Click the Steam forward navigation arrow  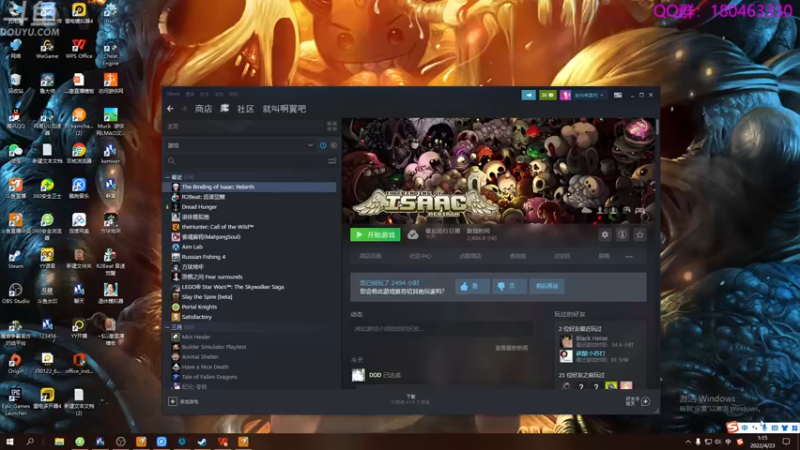pos(184,109)
